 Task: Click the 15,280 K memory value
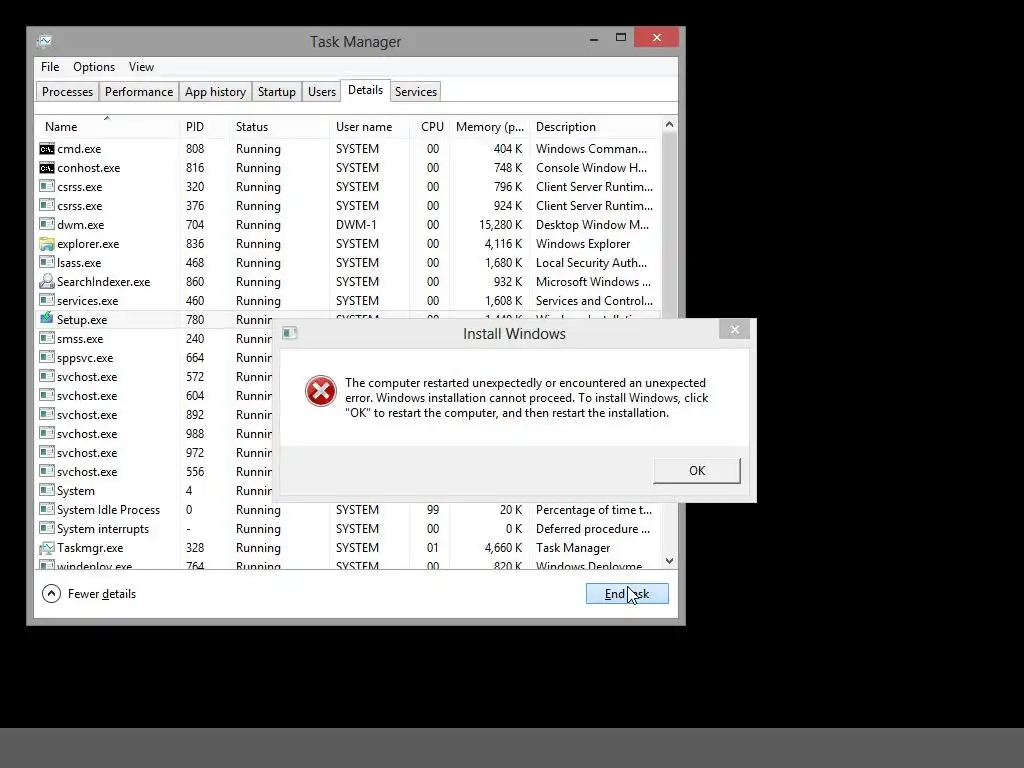tap(500, 225)
